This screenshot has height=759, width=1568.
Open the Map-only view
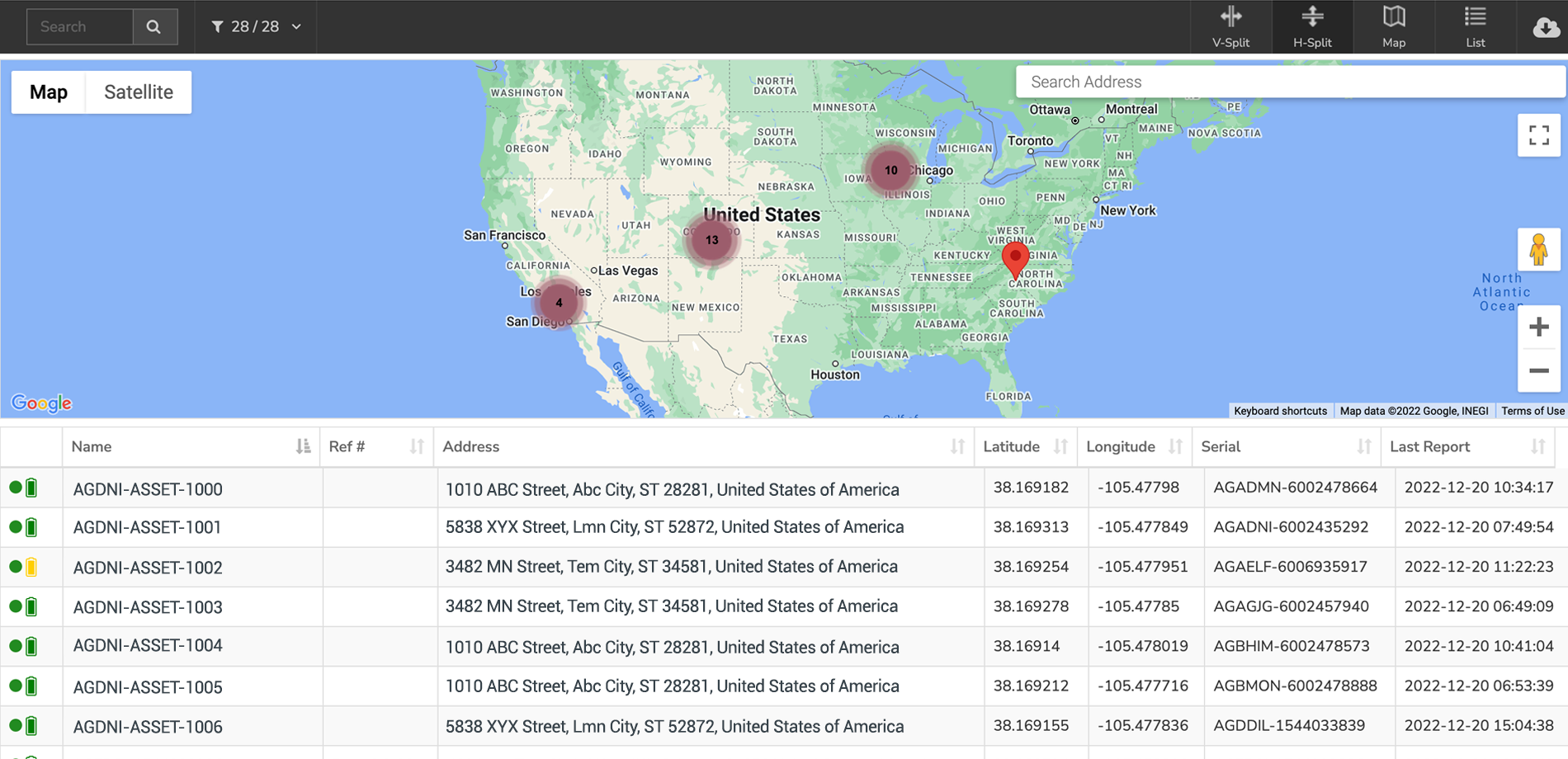pos(1393,26)
